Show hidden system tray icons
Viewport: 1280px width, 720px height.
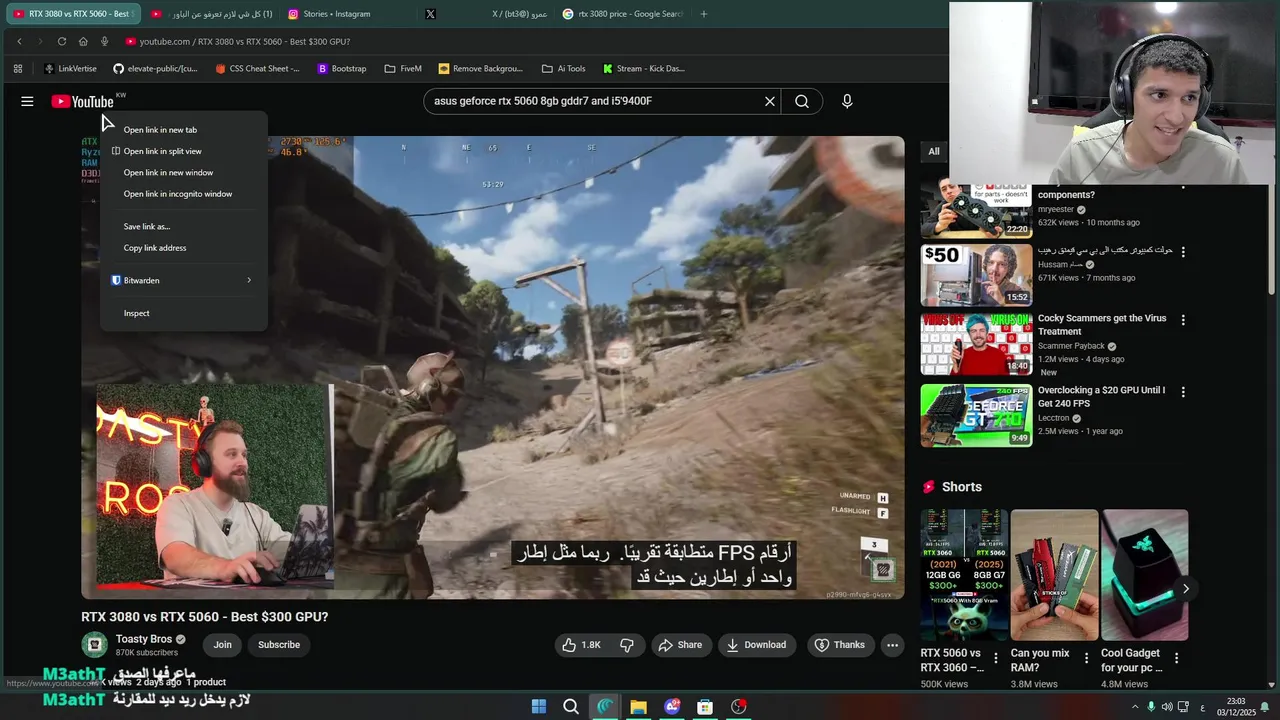[1135, 707]
